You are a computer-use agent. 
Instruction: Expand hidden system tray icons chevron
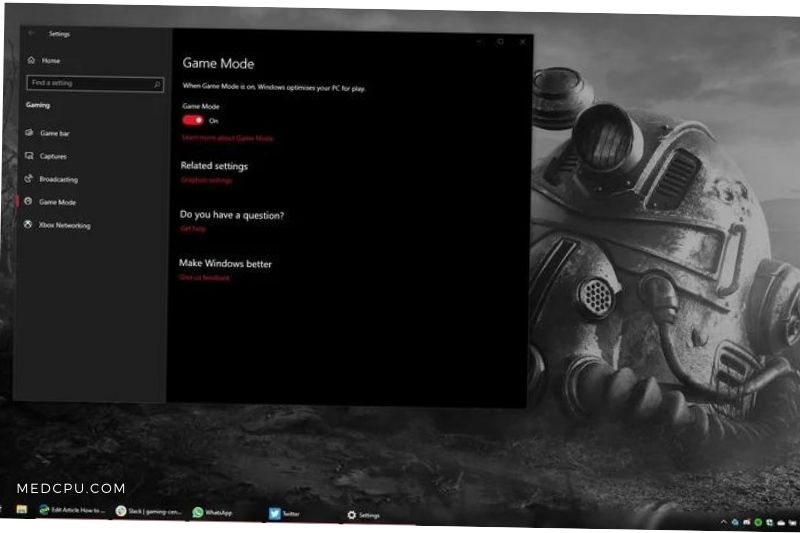pos(723,522)
